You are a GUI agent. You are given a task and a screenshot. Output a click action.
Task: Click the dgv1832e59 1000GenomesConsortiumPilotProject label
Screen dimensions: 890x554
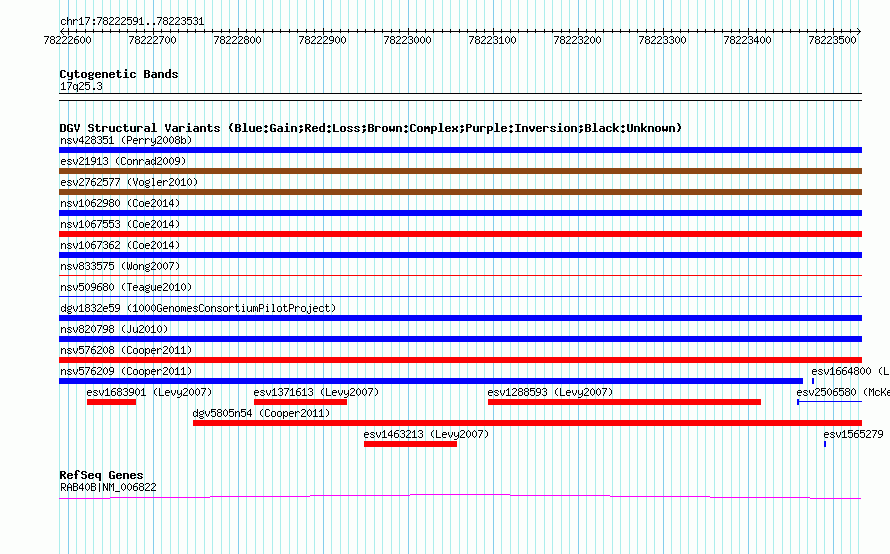pos(198,308)
